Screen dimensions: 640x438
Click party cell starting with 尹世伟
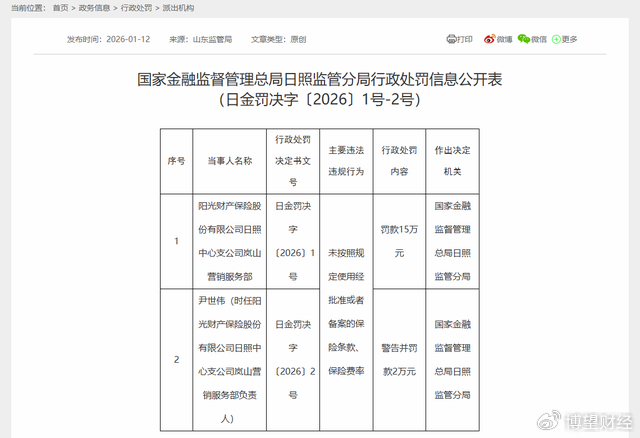(230, 360)
